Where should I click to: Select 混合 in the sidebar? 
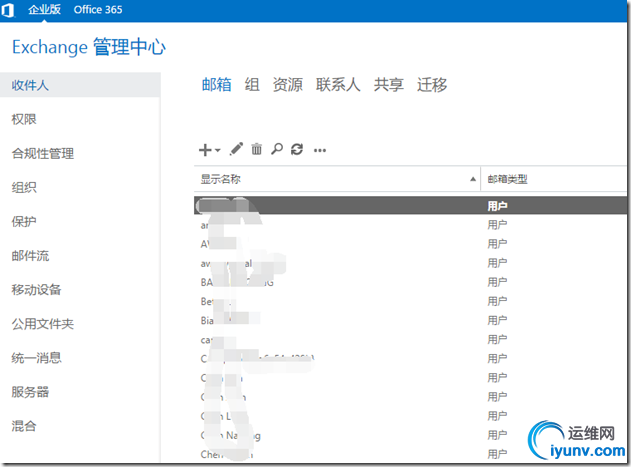24,426
